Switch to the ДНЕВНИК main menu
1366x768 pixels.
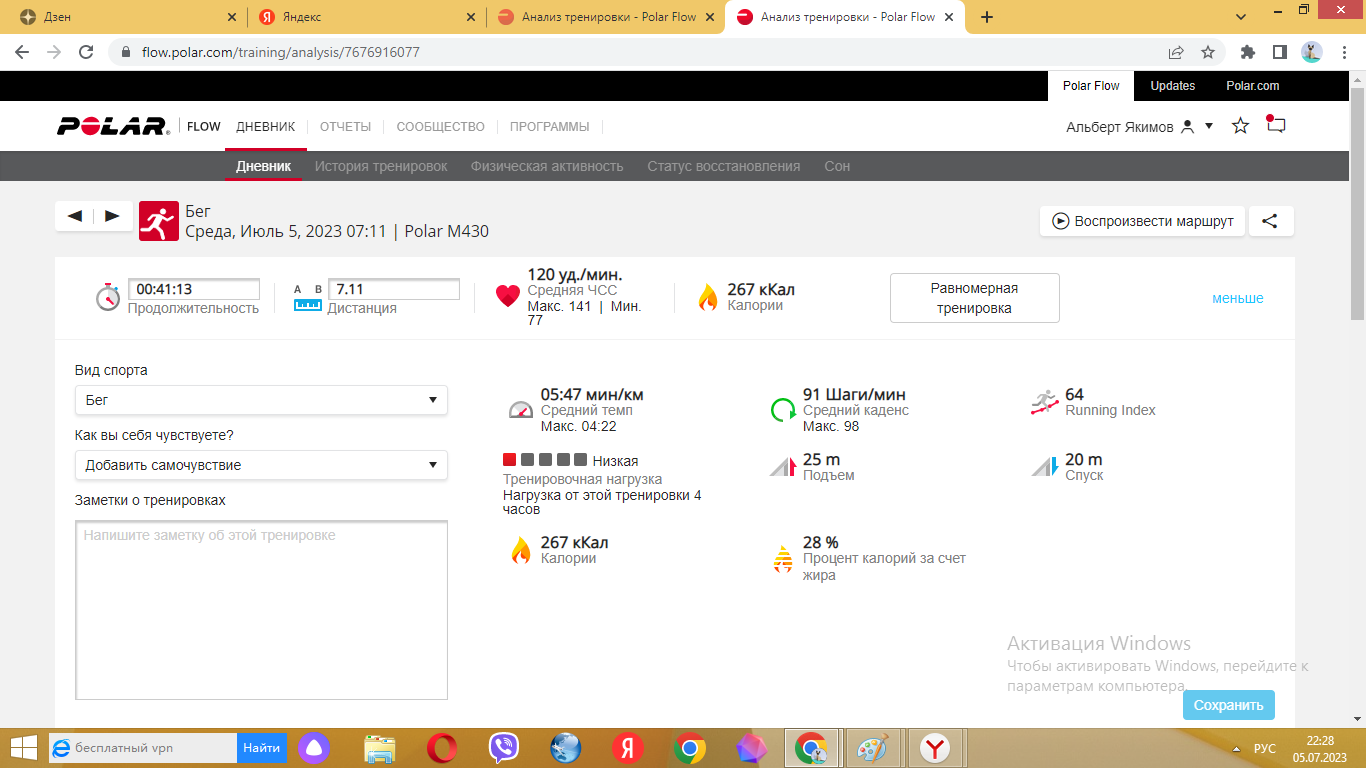click(266, 127)
